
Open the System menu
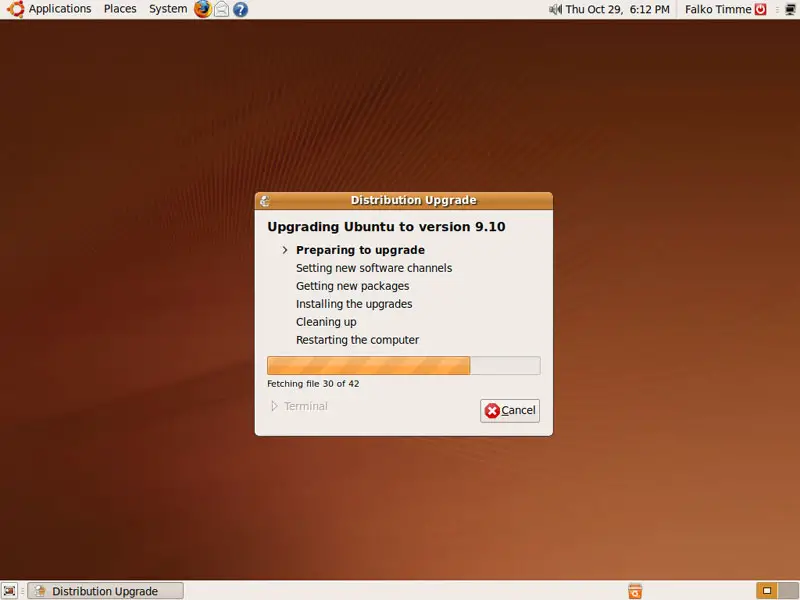tap(168, 9)
